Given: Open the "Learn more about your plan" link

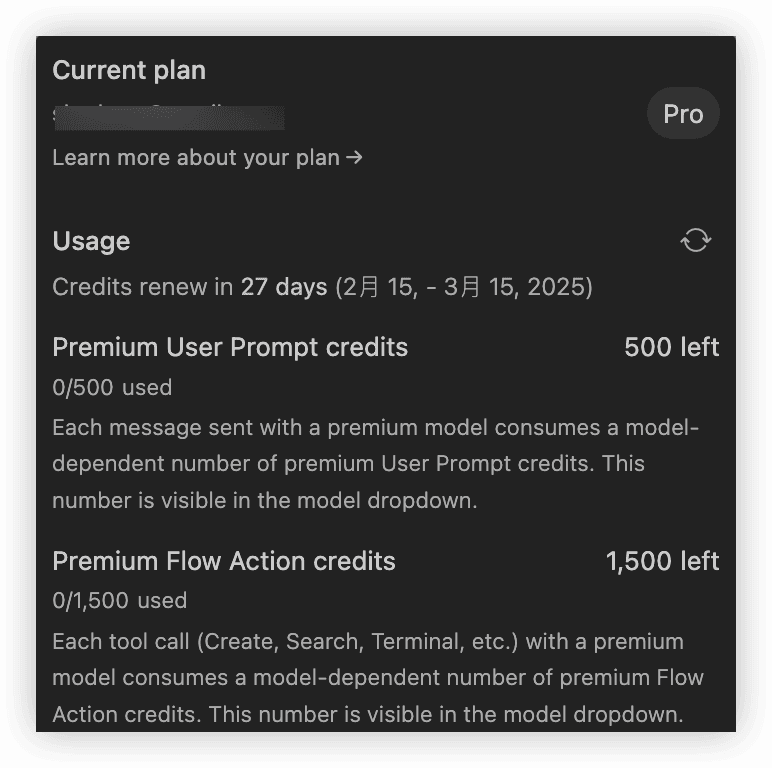Looking at the screenshot, I should 196,158.
